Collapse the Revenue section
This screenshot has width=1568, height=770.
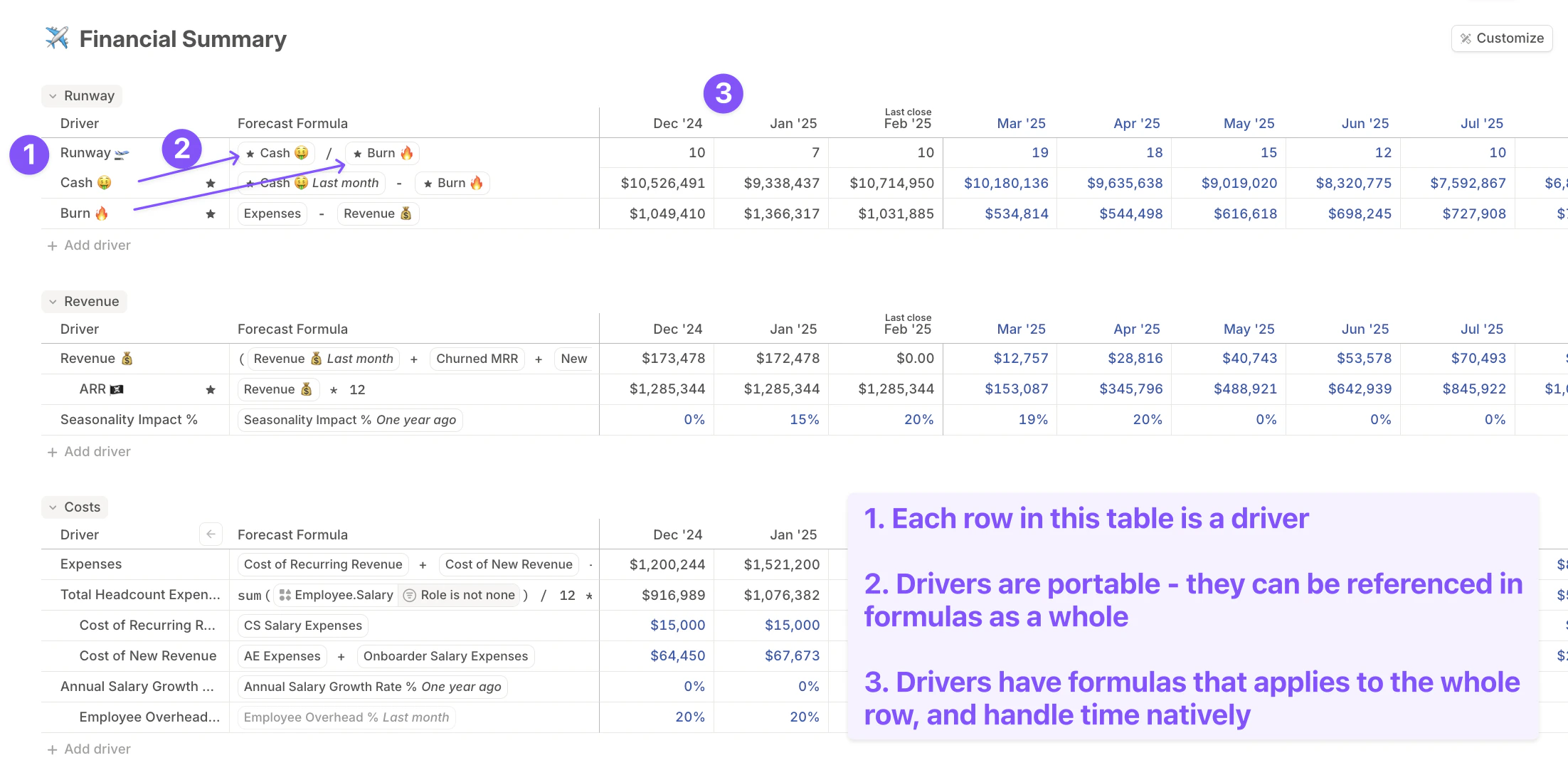pyautogui.click(x=53, y=301)
